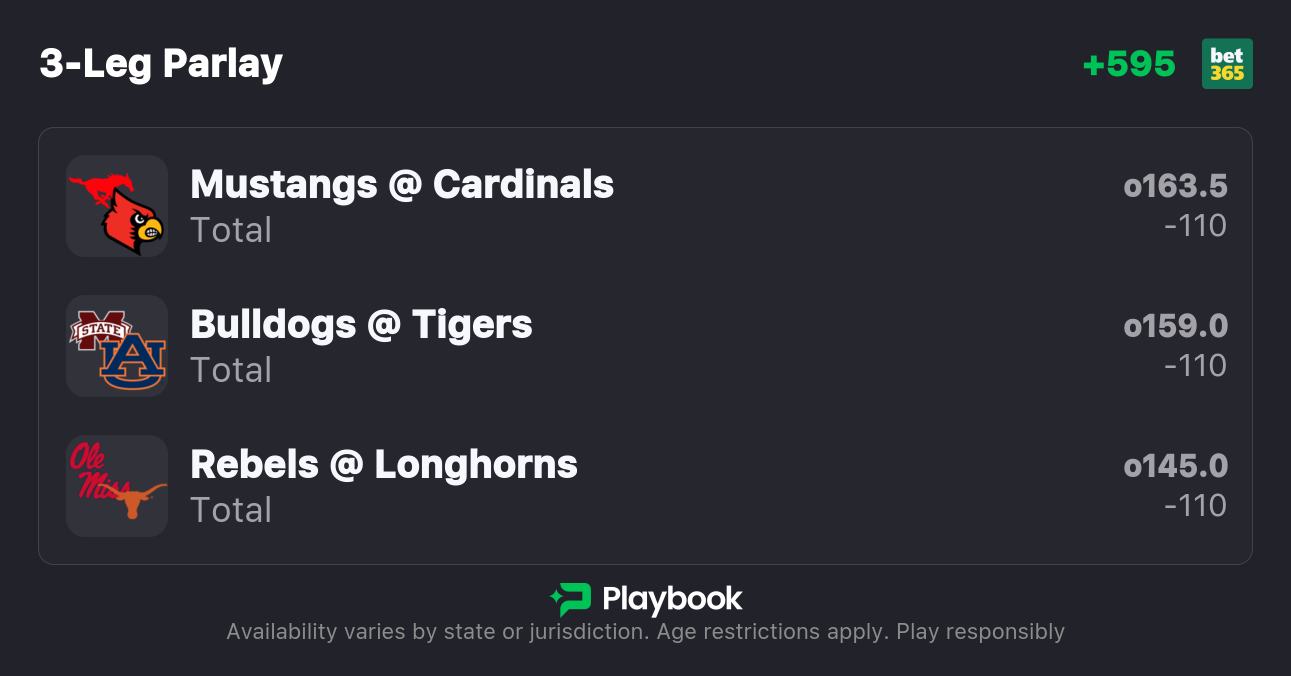The height and width of the screenshot is (676, 1291).
Task: Click the Playbook brand name text
Action: [x=672, y=599]
